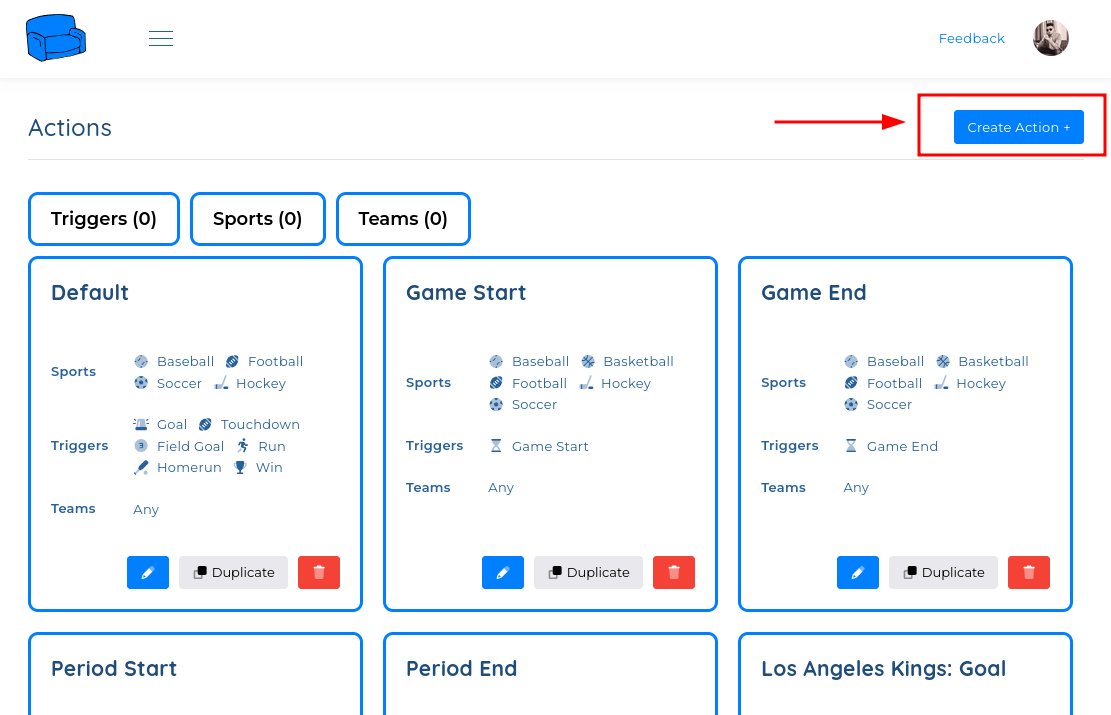Image resolution: width=1111 pixels, height=715 pixels.
Task: Delete the Game Start action
Action: pyautogui.click(x=674, y=573)
